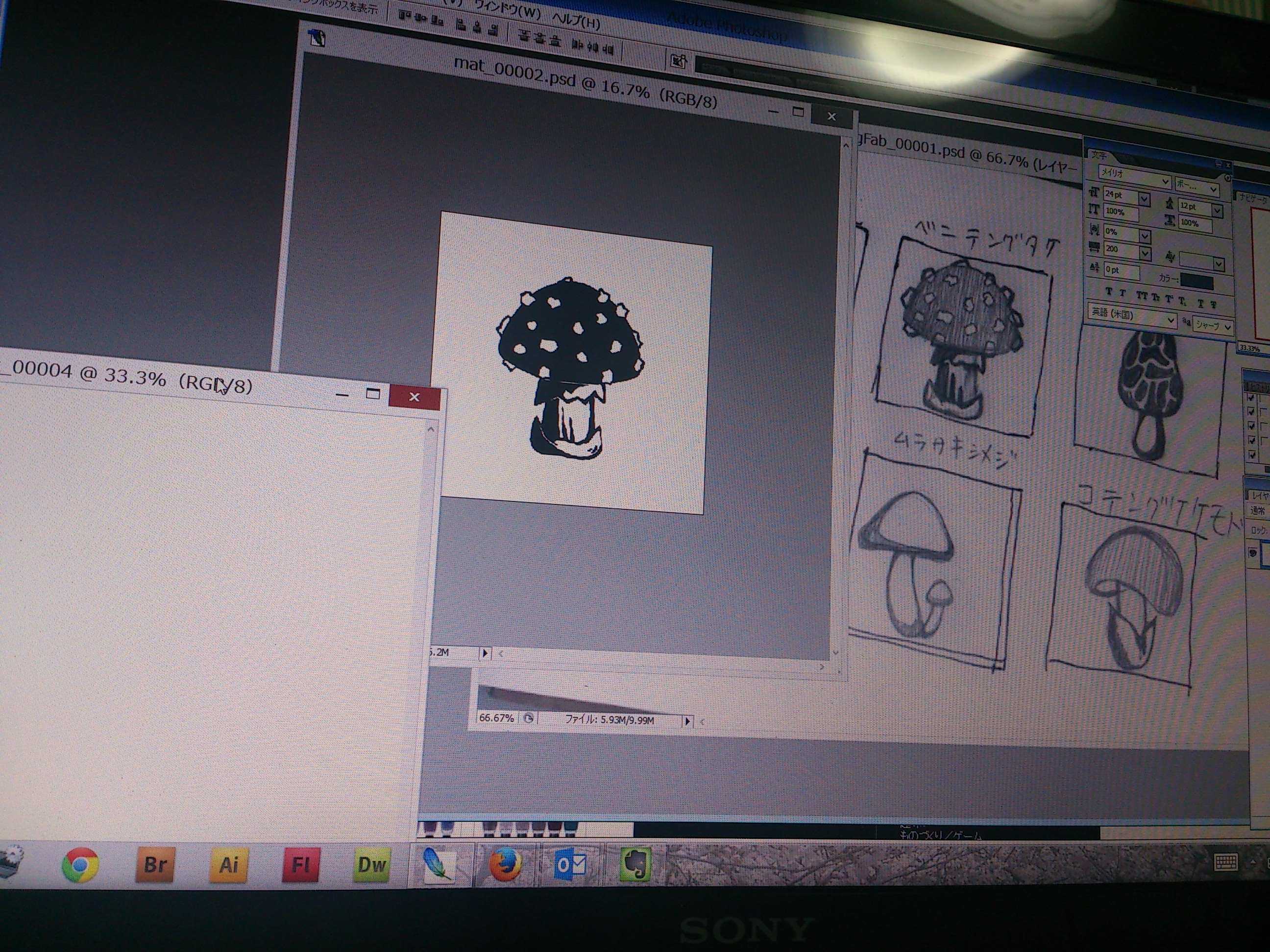Click the Evernote taskbar icon
The height and width of the screenshot is (952, 1270).
635,864
